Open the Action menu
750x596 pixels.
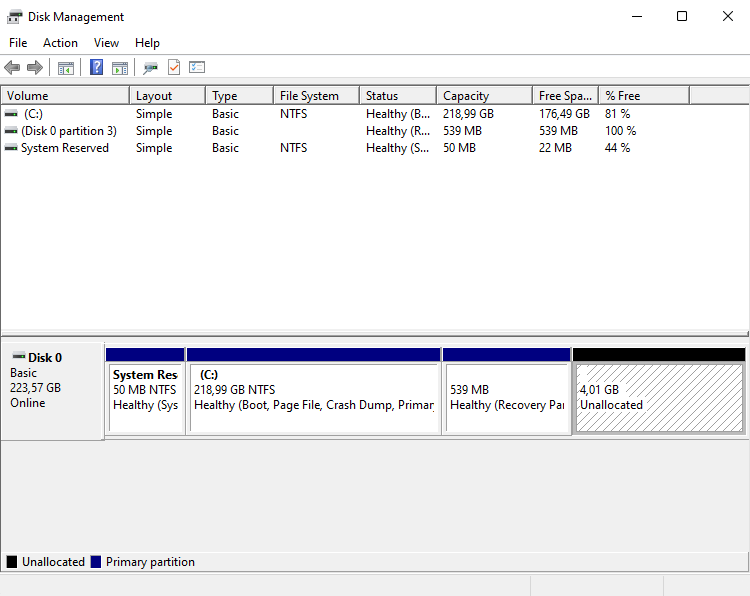point(60,43)
